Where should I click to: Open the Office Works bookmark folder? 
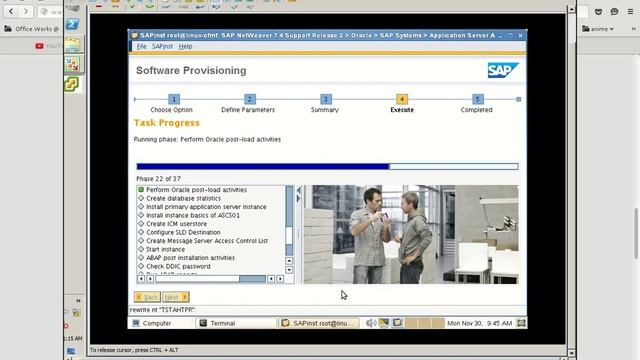(x=31, y=29)
